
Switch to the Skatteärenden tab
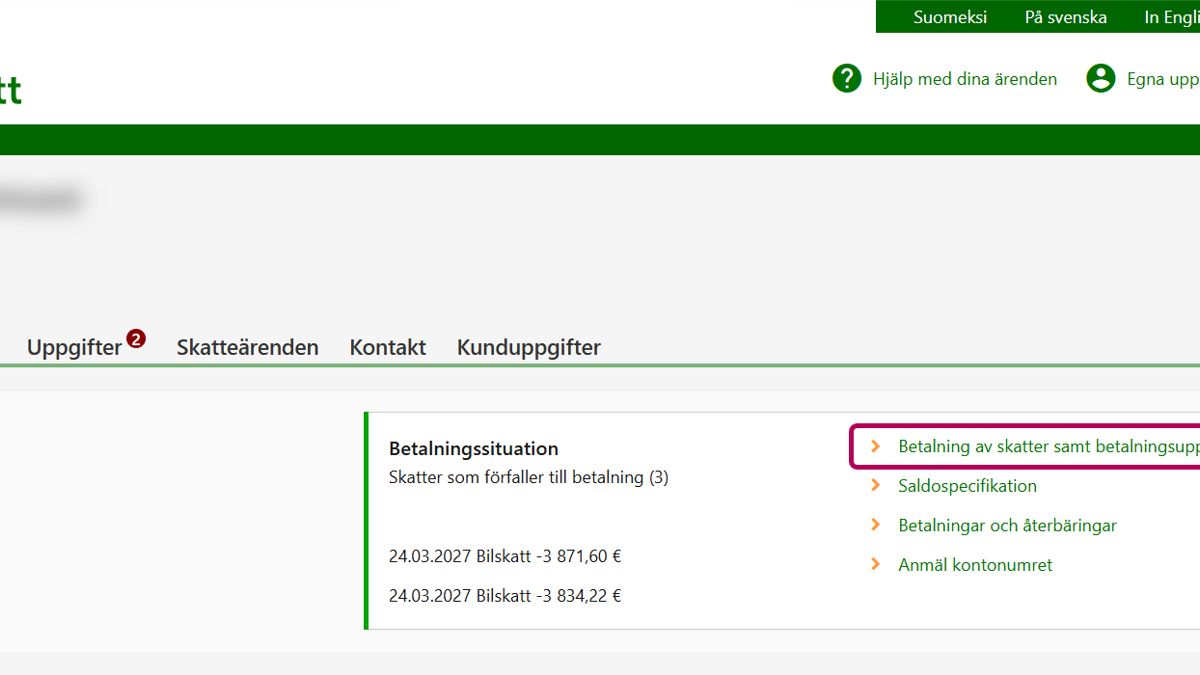247,348
